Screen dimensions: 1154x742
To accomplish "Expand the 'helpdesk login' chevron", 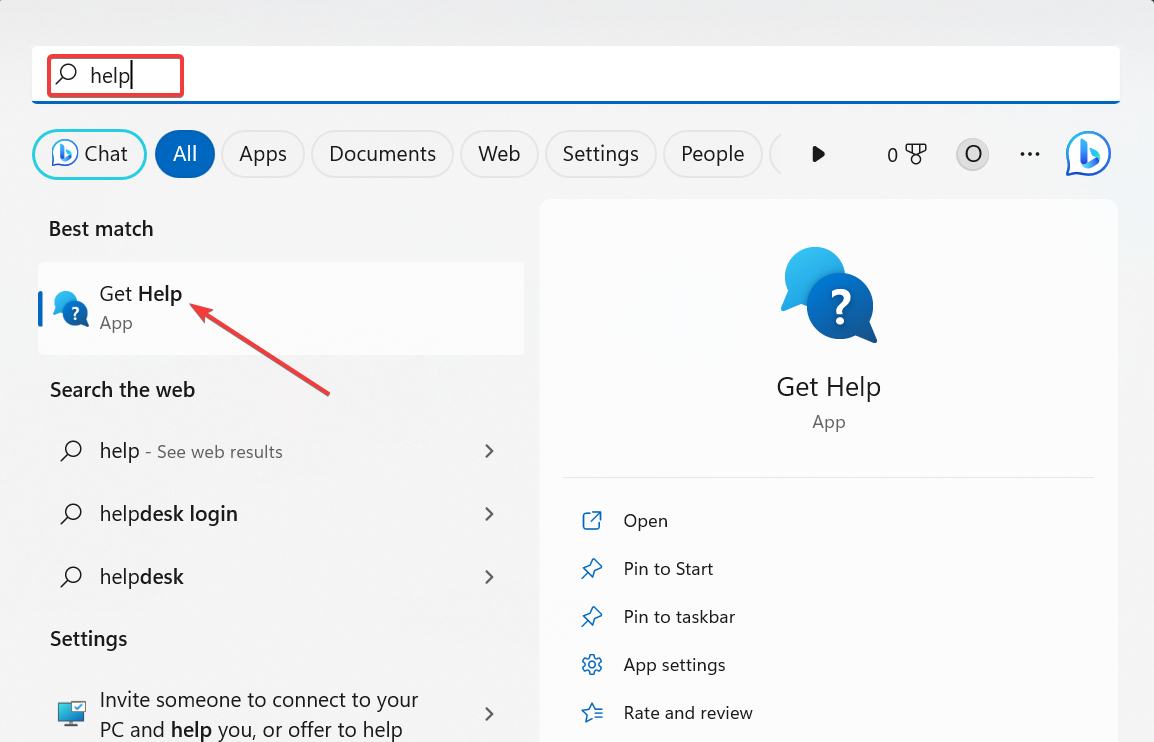I will pyautogui.click(x=489, y=514).
